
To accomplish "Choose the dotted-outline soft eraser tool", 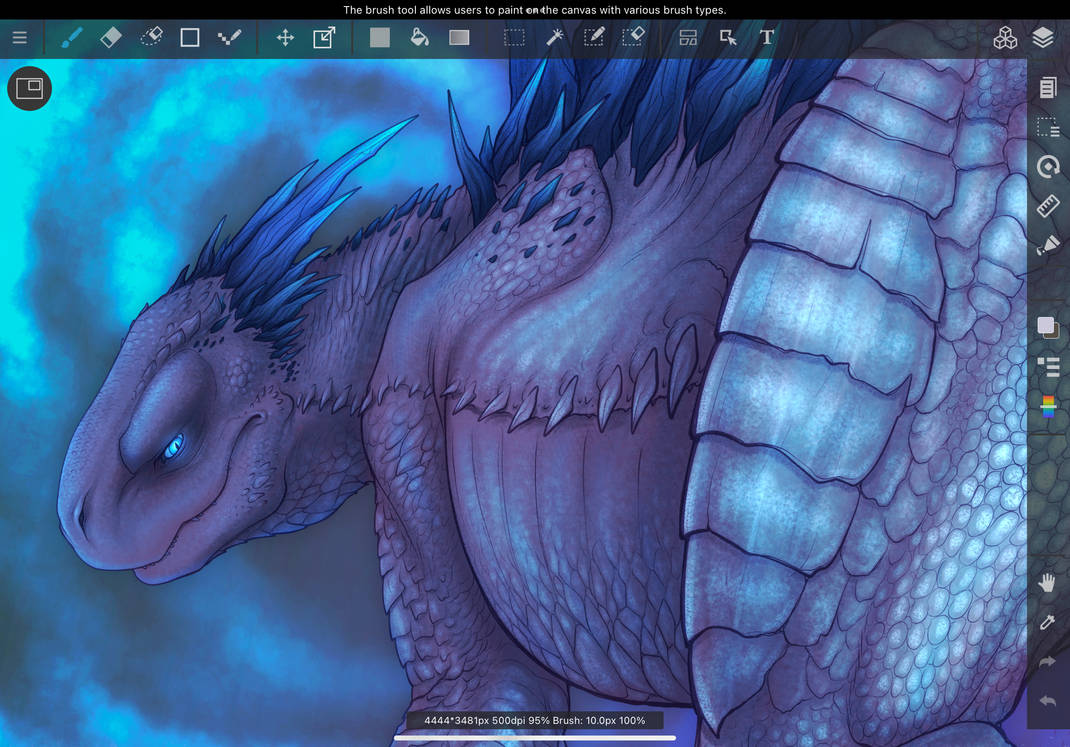I will coord(151,38).
